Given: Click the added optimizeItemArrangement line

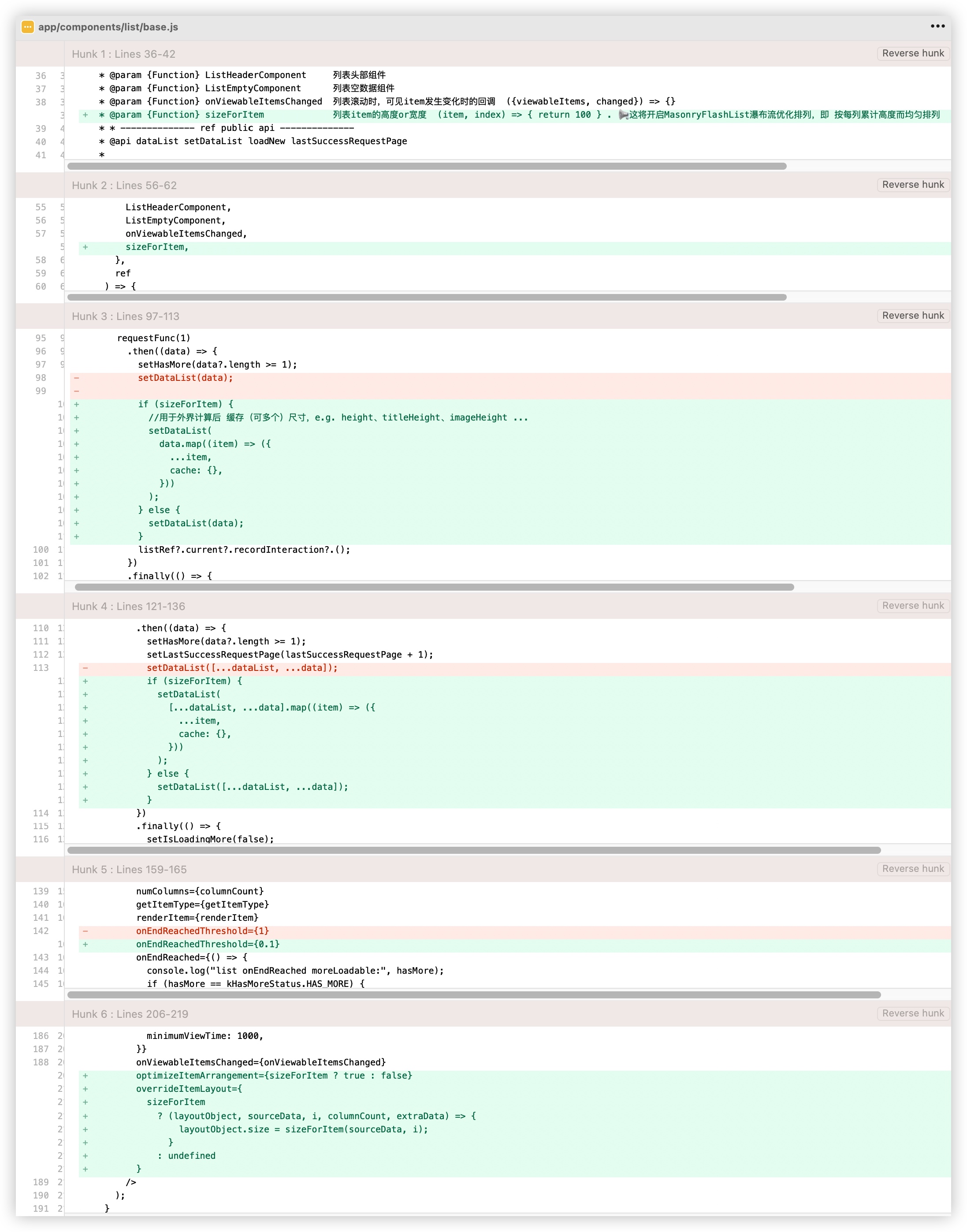Looking at the screenshot, I should tap(273, 1075).
